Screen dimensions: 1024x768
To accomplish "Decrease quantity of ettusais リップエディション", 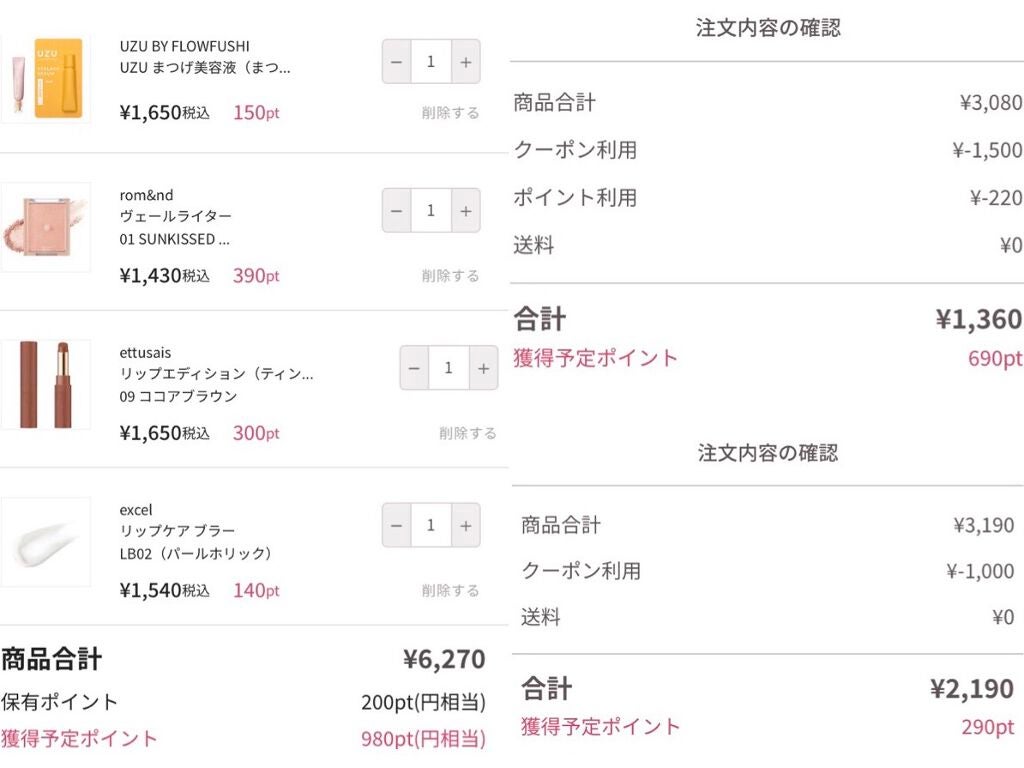I will pos(414,368).
